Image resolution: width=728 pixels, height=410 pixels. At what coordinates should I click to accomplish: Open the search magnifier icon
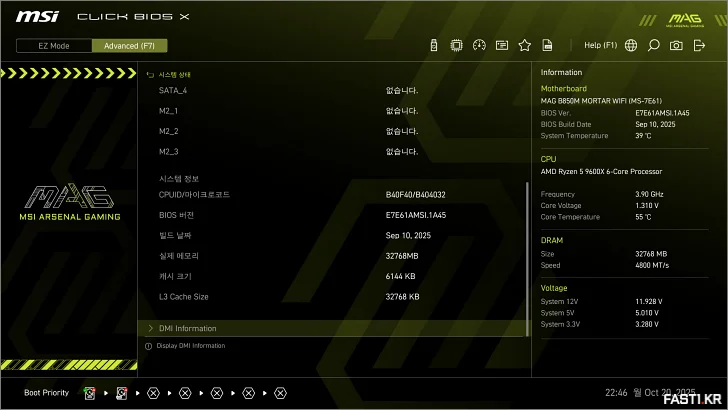point(653,45)
